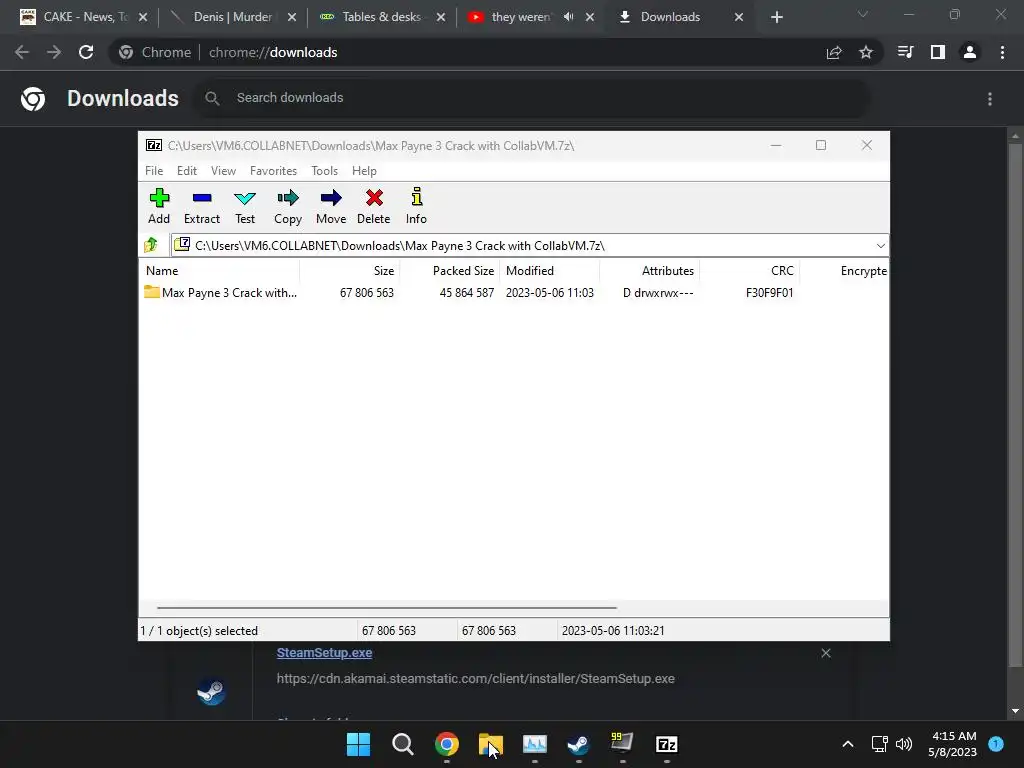Go up one folder level in 7-Zip
Screen dimensions: 1024x768
pyautogui.click(x=151, y=245)
